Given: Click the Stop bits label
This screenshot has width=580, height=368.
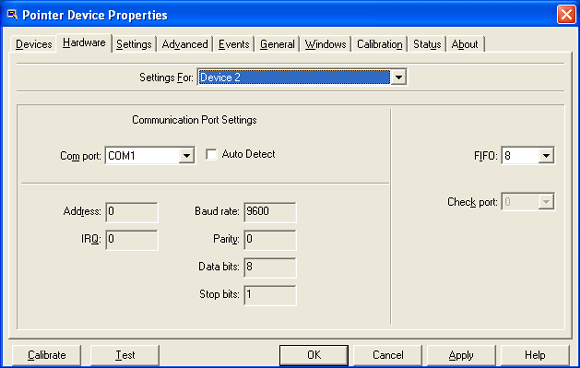Looking at the screenshot, I should pyautogui.click(x=219, y=294).
